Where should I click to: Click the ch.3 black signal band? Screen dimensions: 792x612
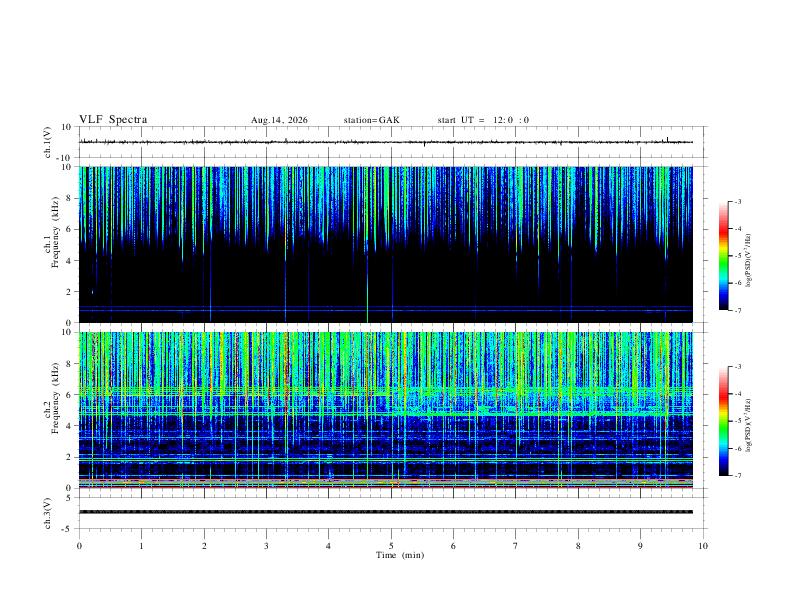click(386, 512)
